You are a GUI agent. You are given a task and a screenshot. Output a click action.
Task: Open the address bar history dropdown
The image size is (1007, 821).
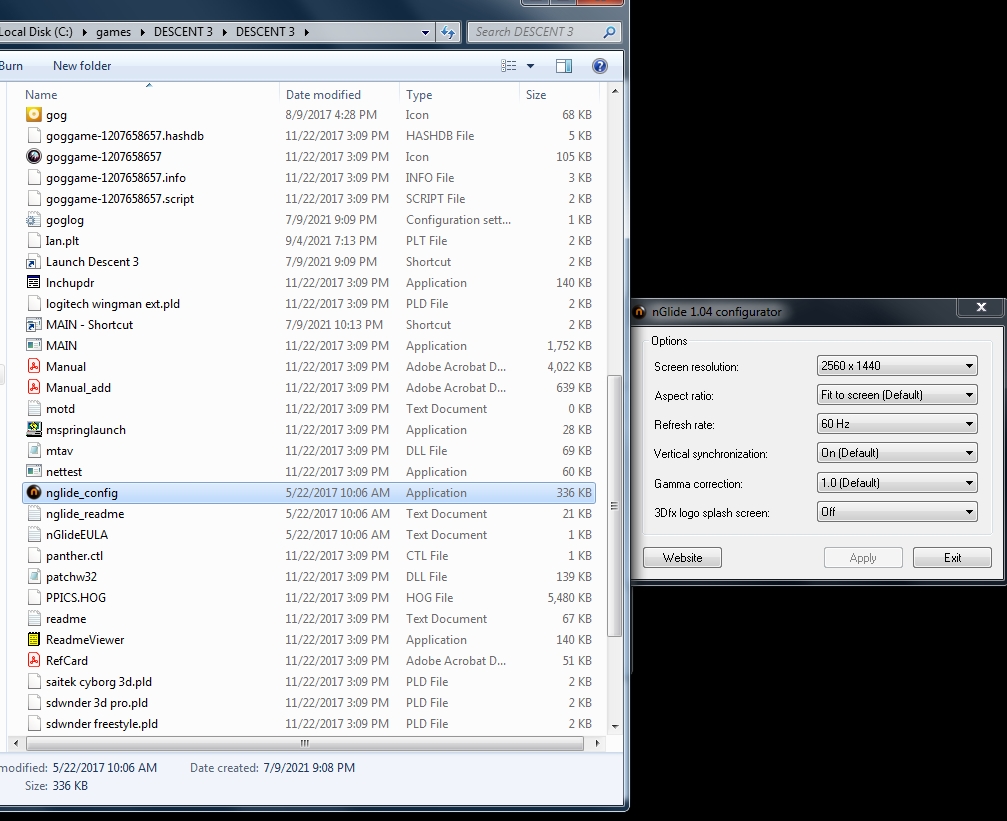(x=425, y=32)
